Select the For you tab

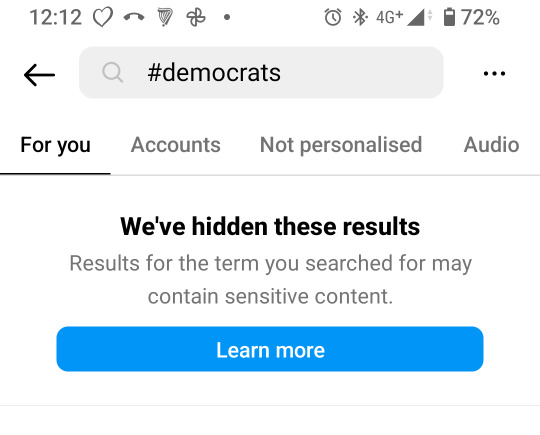click(55, 145)
